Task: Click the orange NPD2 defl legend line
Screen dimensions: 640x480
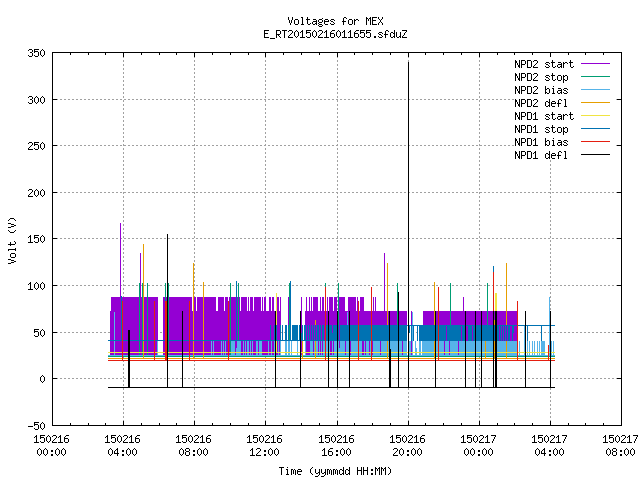Action: pos(596,103)
